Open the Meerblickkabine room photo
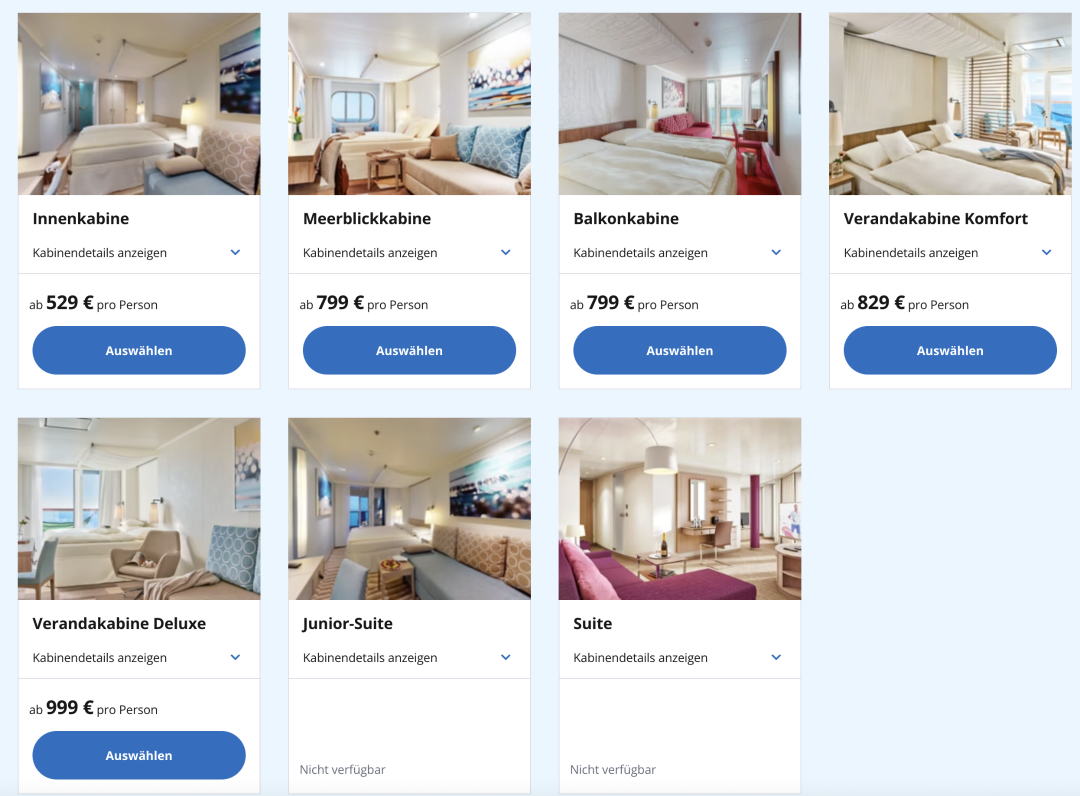Screen dimensions: 1080x796 (x=409, y=104)
